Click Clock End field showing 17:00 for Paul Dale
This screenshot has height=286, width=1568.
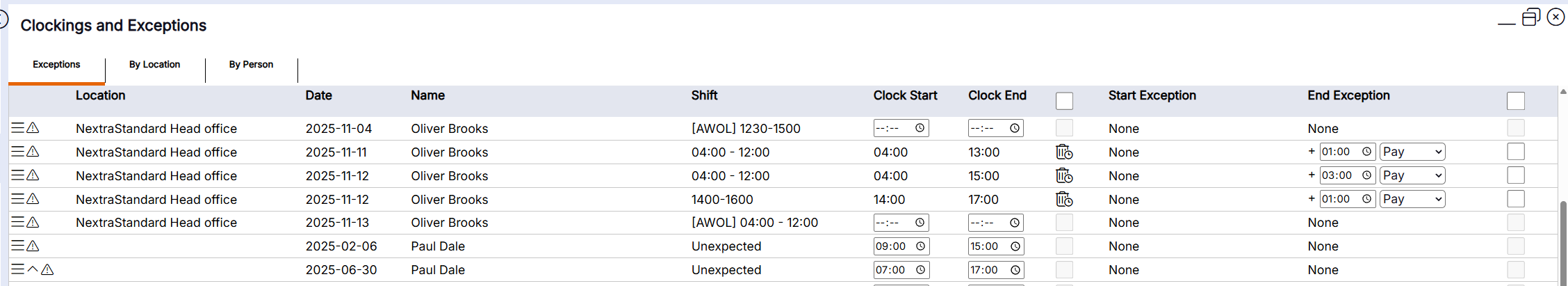pos(987,270)
